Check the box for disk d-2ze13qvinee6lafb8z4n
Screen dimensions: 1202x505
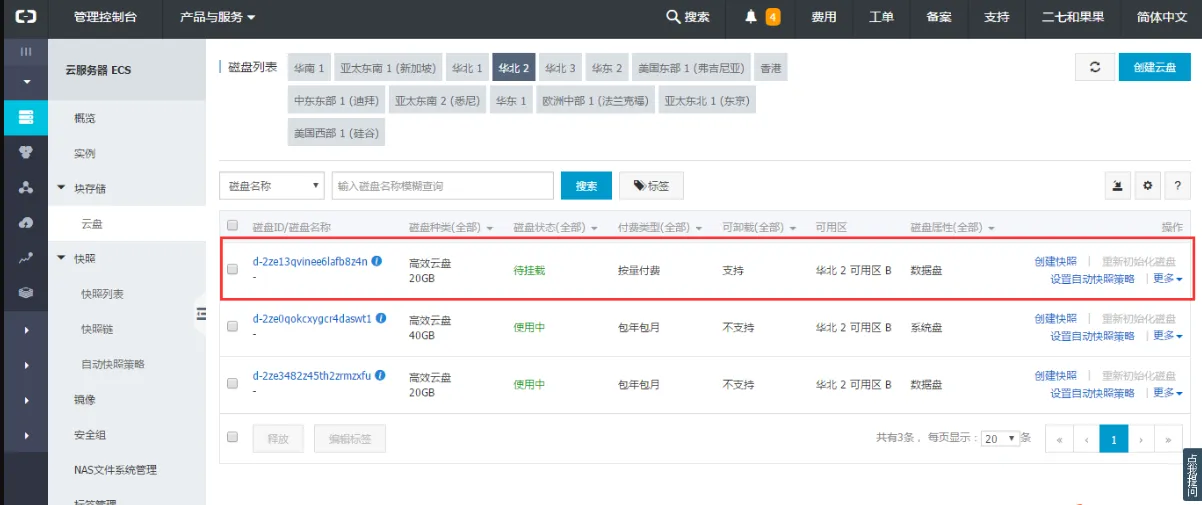coord(233,269)
